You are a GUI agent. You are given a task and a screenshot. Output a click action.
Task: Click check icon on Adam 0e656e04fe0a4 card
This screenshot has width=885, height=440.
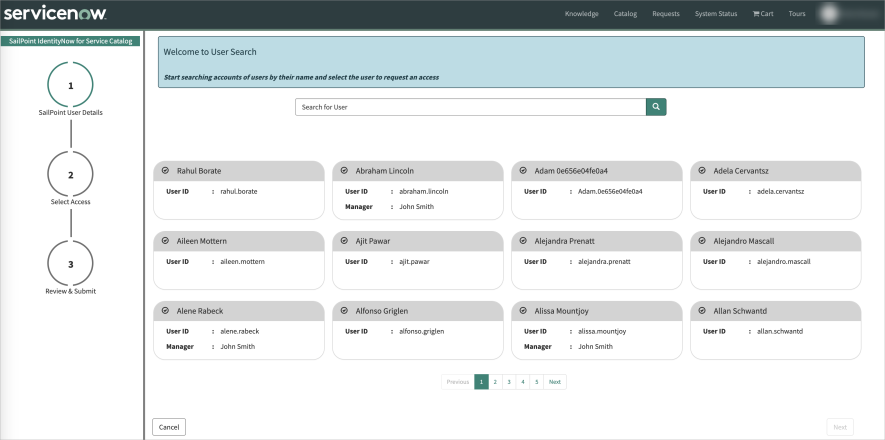pyautogui.click(x=523, y=170)
